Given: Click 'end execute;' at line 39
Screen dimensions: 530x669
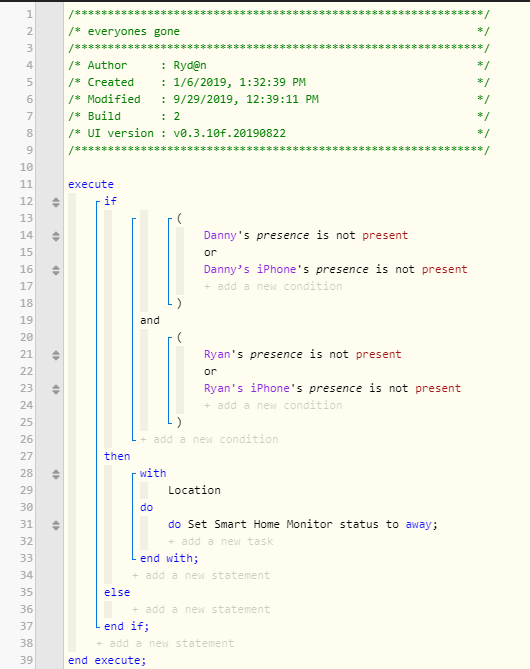Looking at the screenshot, I should point(107,660).
